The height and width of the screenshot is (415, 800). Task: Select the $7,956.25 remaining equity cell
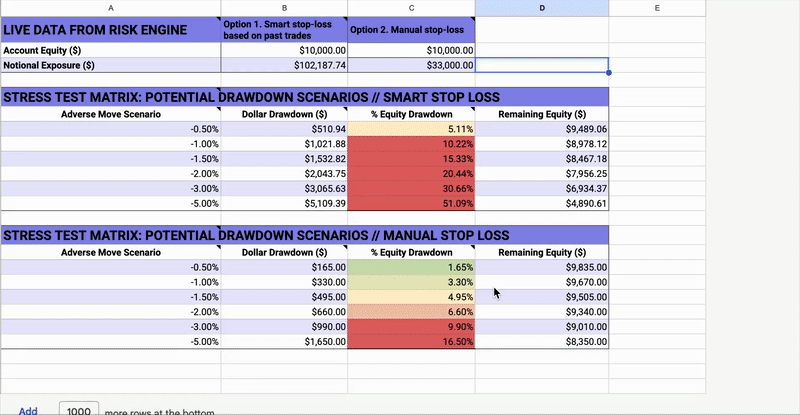click(542, 174)
